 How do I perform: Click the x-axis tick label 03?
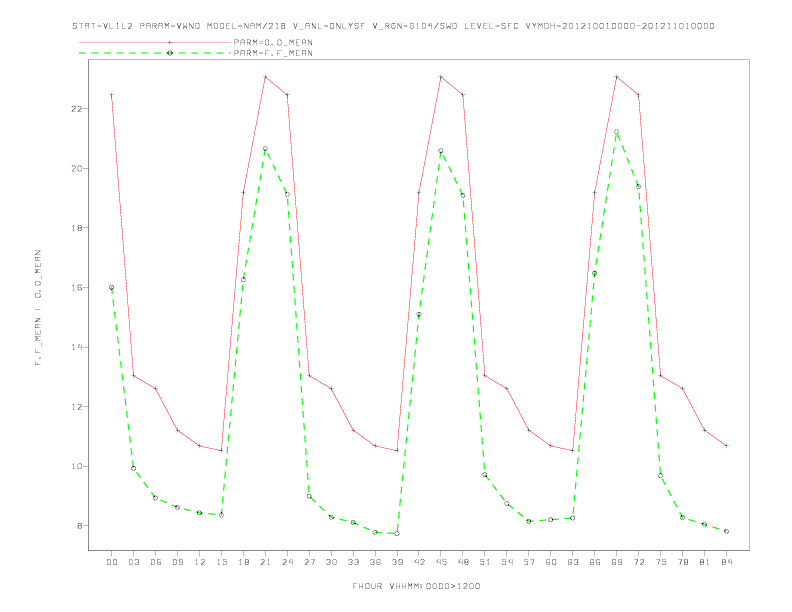(x=133, y=562)
